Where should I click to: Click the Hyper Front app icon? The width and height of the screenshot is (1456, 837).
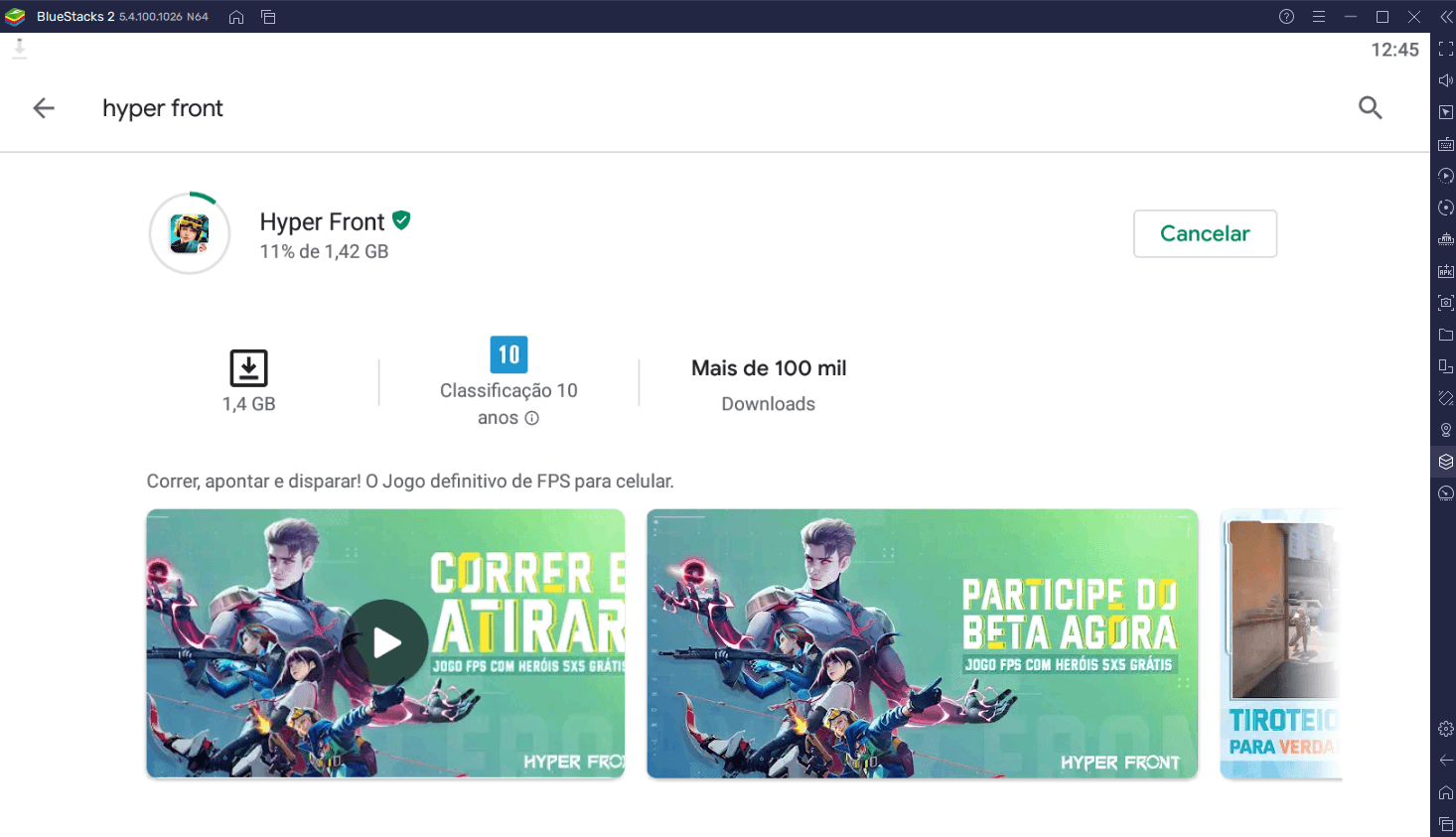pos(190,233)
